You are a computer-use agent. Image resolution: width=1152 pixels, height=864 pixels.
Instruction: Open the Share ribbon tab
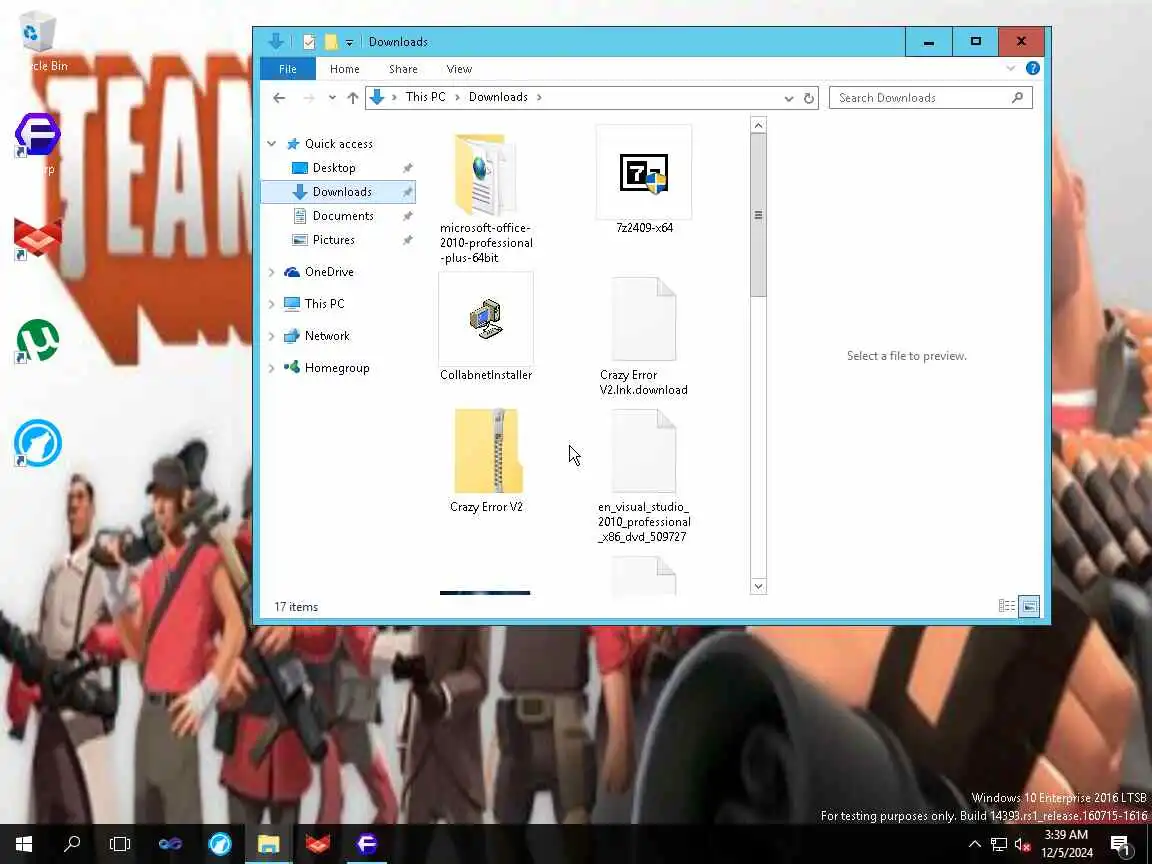pos(403,69)
